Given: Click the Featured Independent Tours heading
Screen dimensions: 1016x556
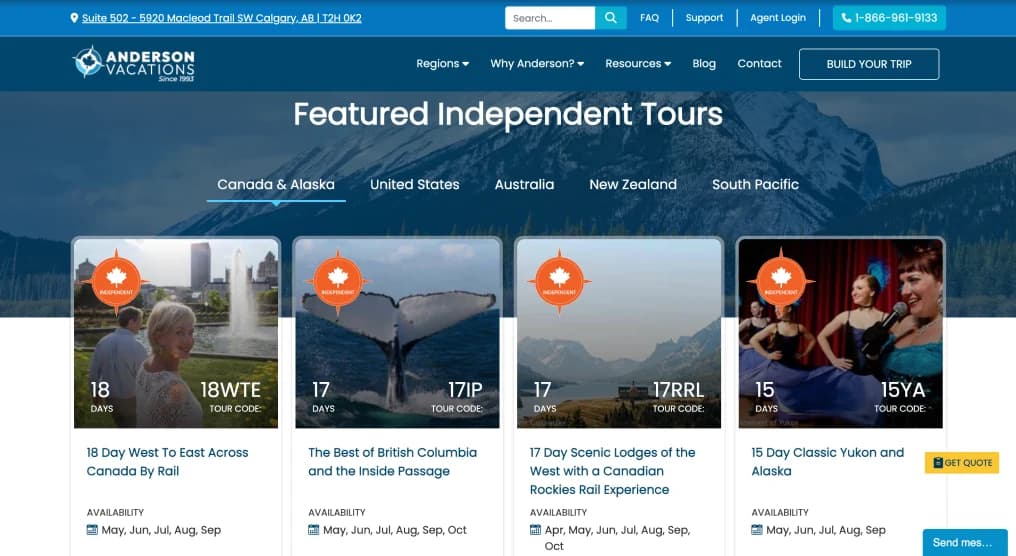Looking at the screenshot, I should click(x=508, y=114).
